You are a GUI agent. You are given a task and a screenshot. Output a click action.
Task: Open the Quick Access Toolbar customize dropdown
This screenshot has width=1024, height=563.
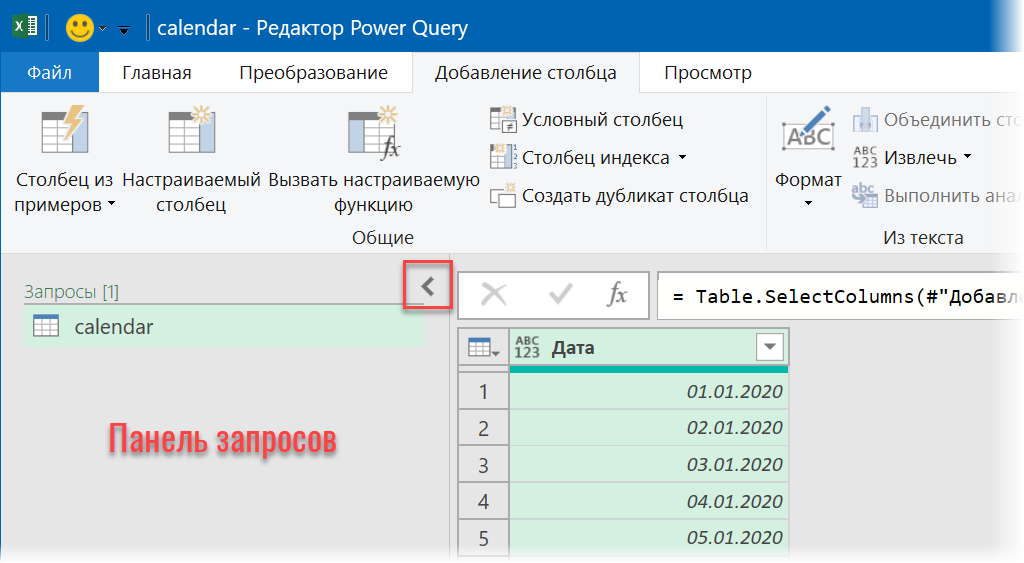tap(123, 29)
